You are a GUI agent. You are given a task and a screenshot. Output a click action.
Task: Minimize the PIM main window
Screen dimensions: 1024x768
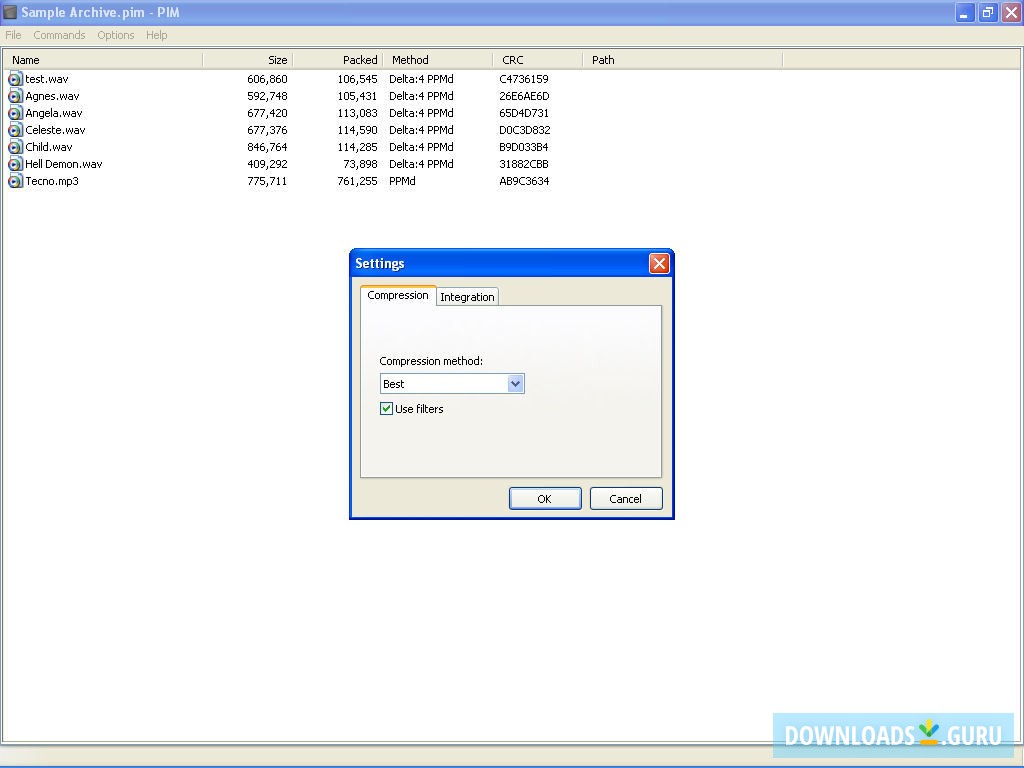click(965, 12)
